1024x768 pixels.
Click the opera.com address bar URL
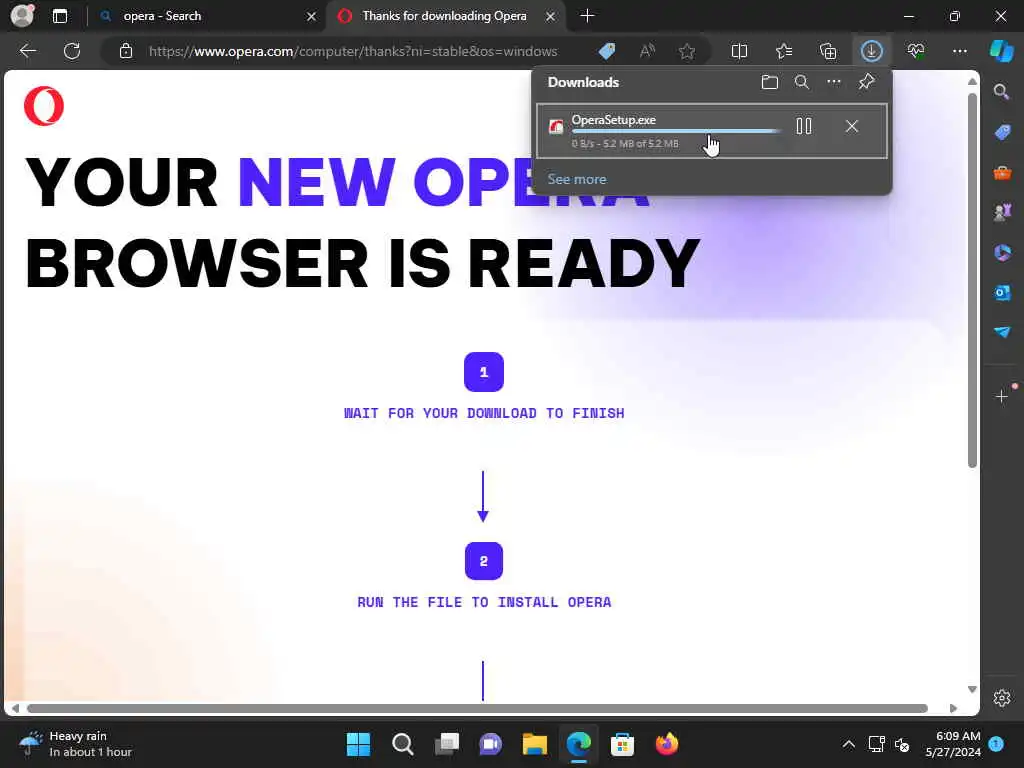tap(353, 51)
